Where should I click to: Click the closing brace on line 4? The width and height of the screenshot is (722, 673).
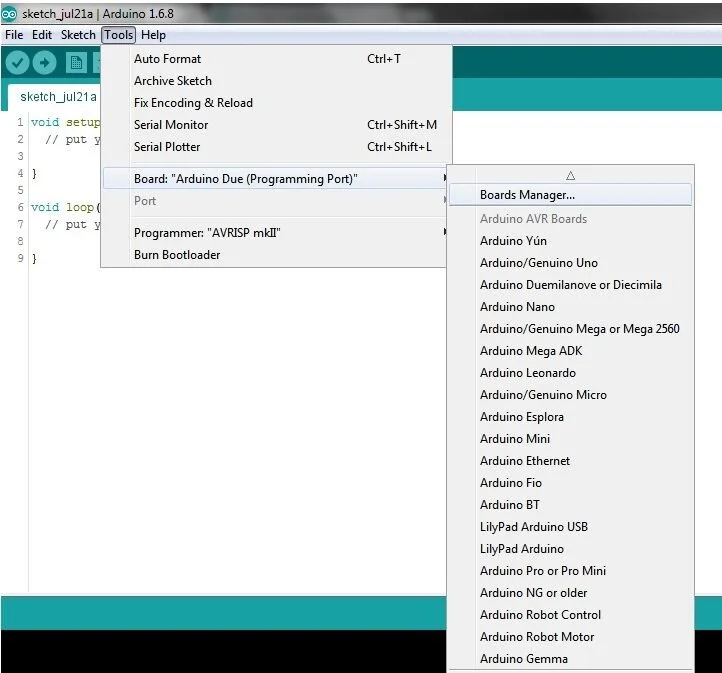tap(34, 174)
